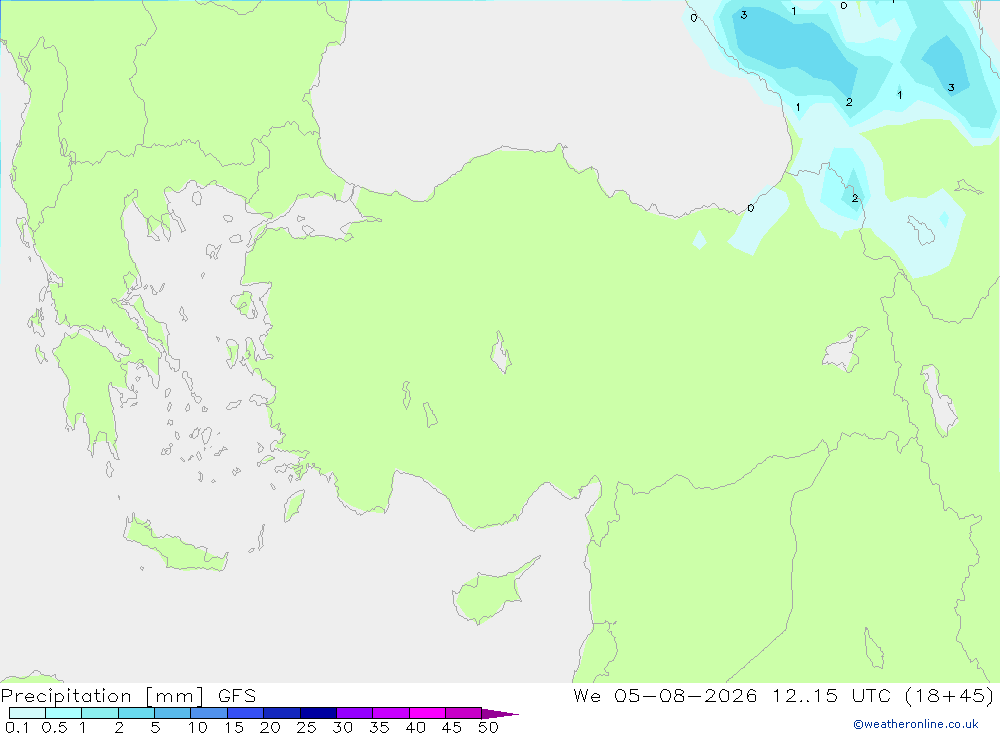Click the "20" legend scale number
Screen dimensions: 1000x733
pos(270,727)
